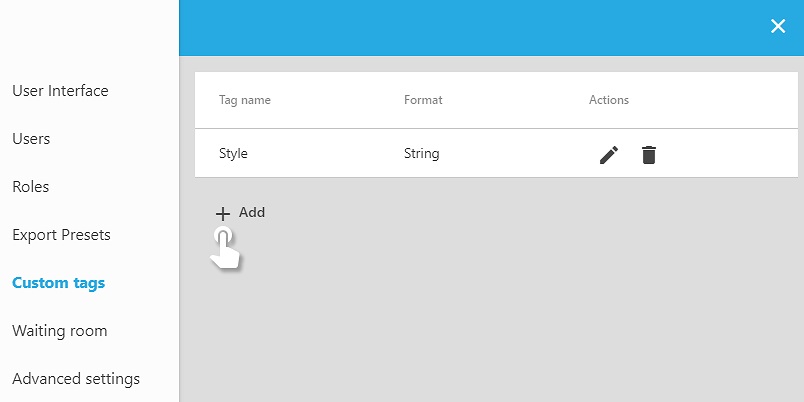Screen dimensions: 804x402
Task: Open the Waiting room settings
Action: coord(59,331)
